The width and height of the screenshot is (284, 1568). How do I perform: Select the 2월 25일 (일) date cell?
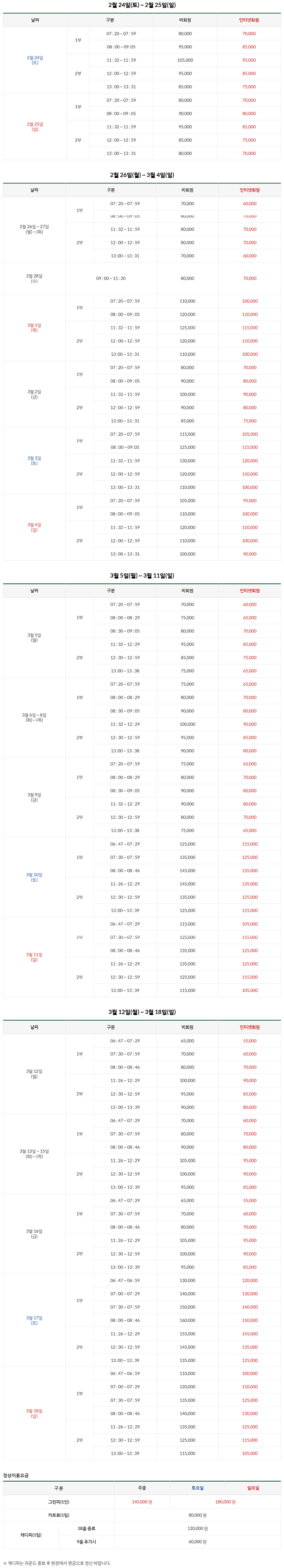pyautogui.click(x=34, y=127)
